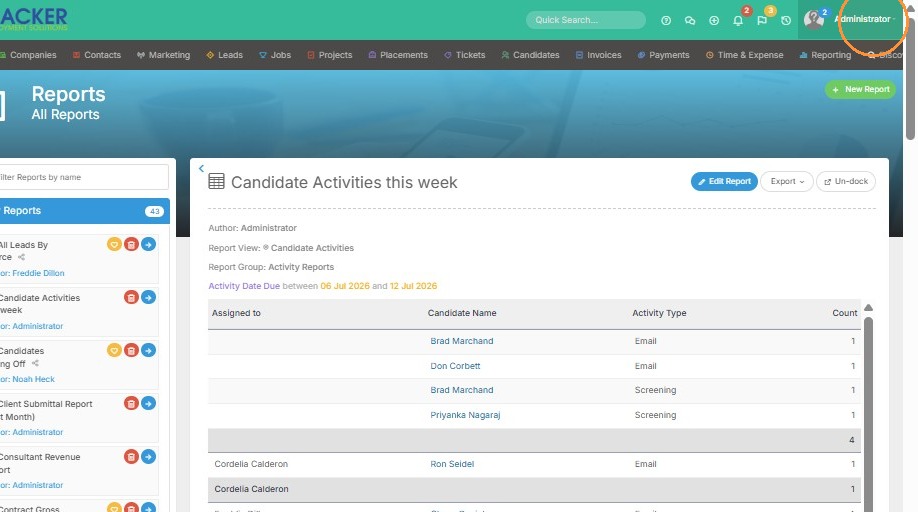Screen dimensions: 918x512
Task: Open notifications bell icon
Action: coord(738,20)
